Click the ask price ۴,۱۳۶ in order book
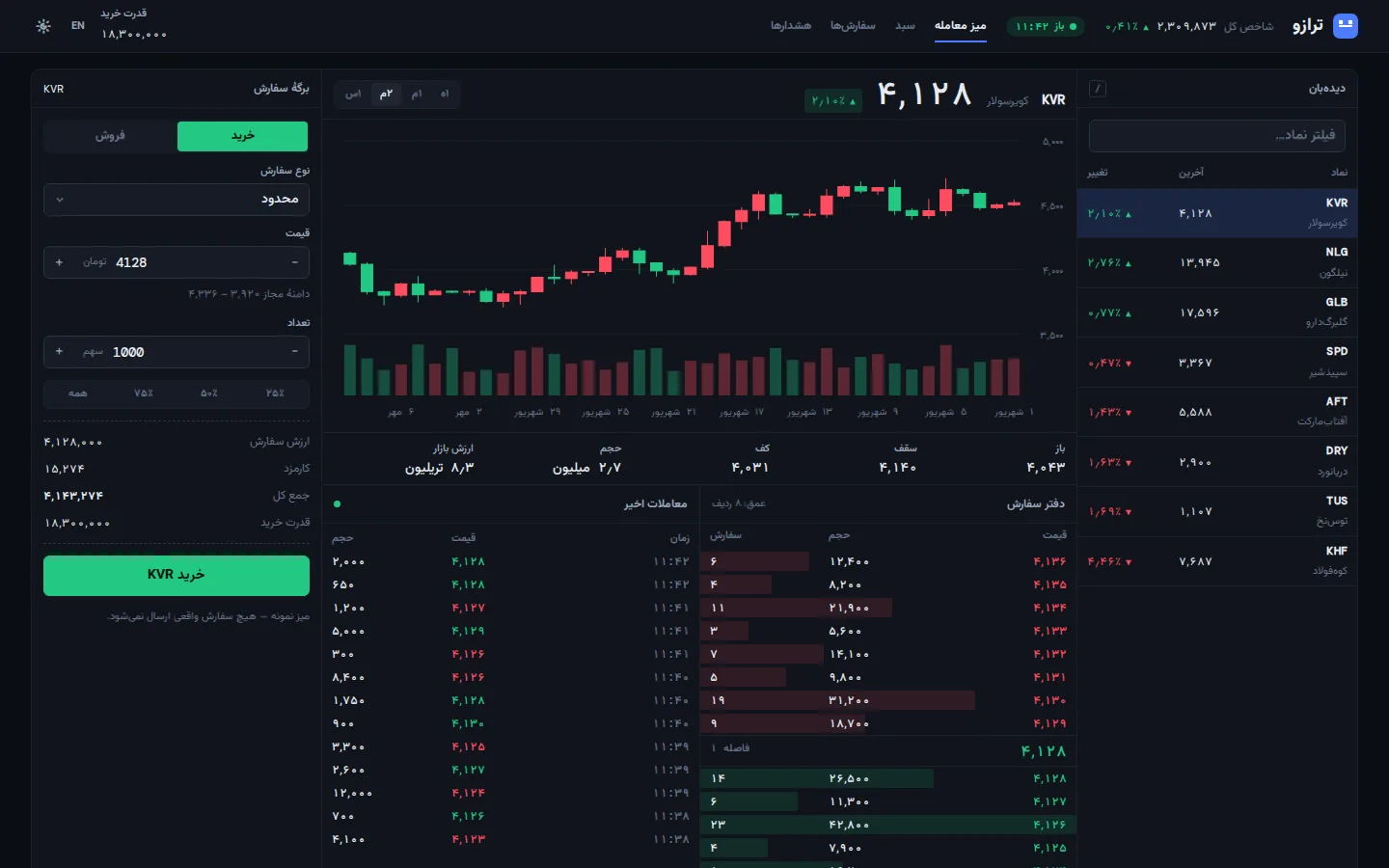Screen dimensions: 1389x868 [1049, 561]
